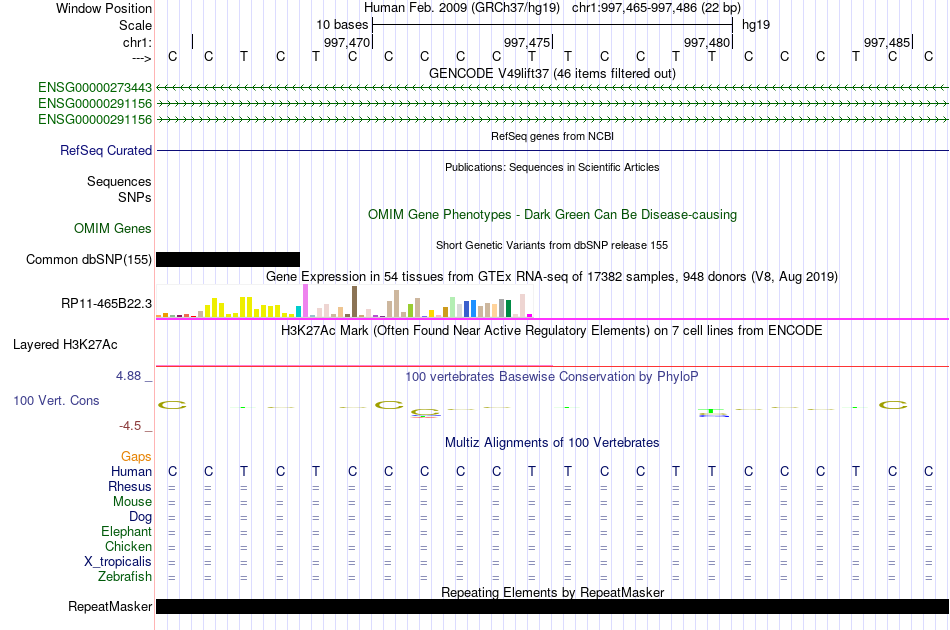This screenshot has height=630, width=950.
Task: Click the 10 bases scale text
Action: (342, 25)
